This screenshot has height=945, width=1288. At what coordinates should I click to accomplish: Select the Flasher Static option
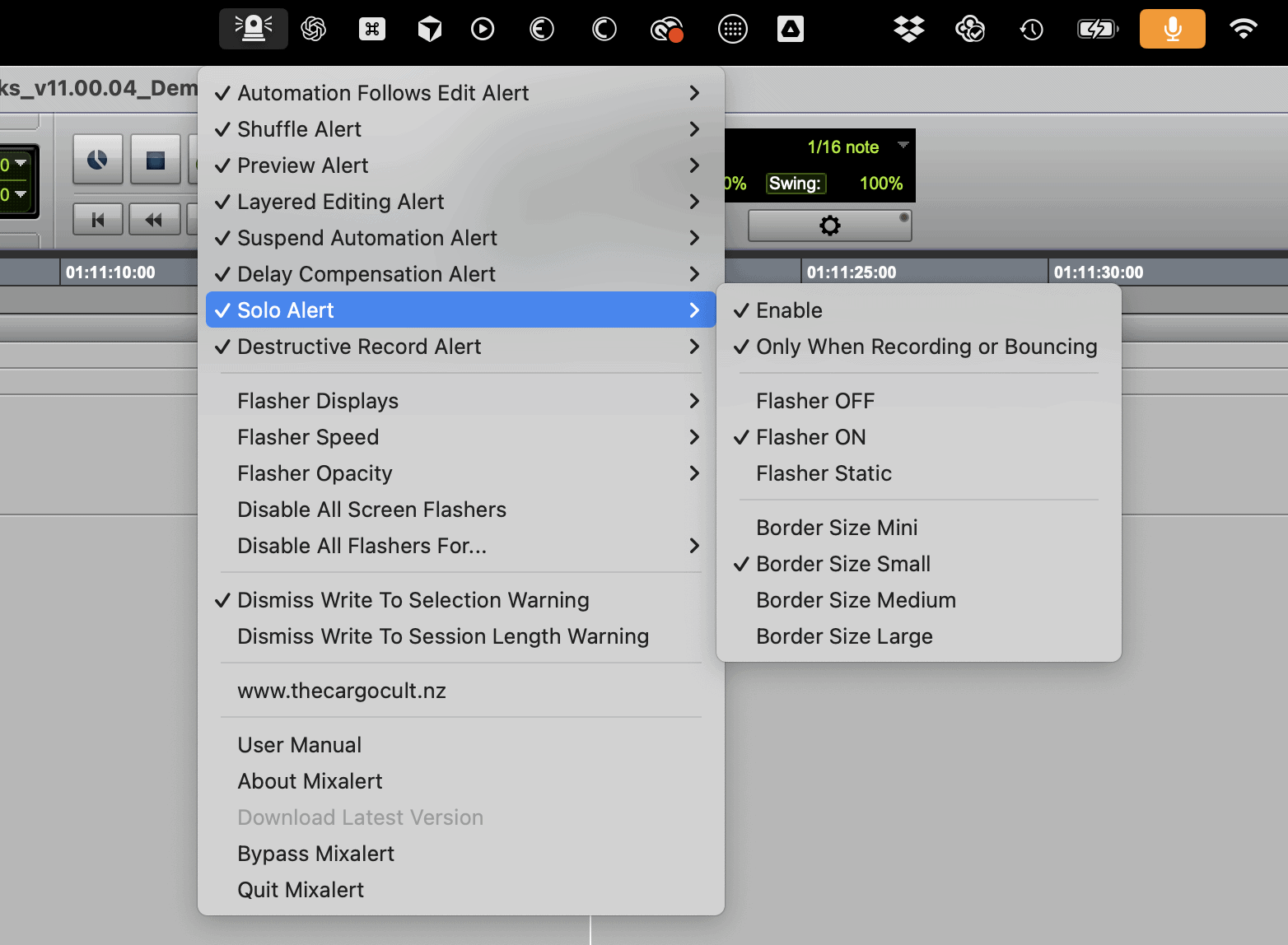pos(824,473)
